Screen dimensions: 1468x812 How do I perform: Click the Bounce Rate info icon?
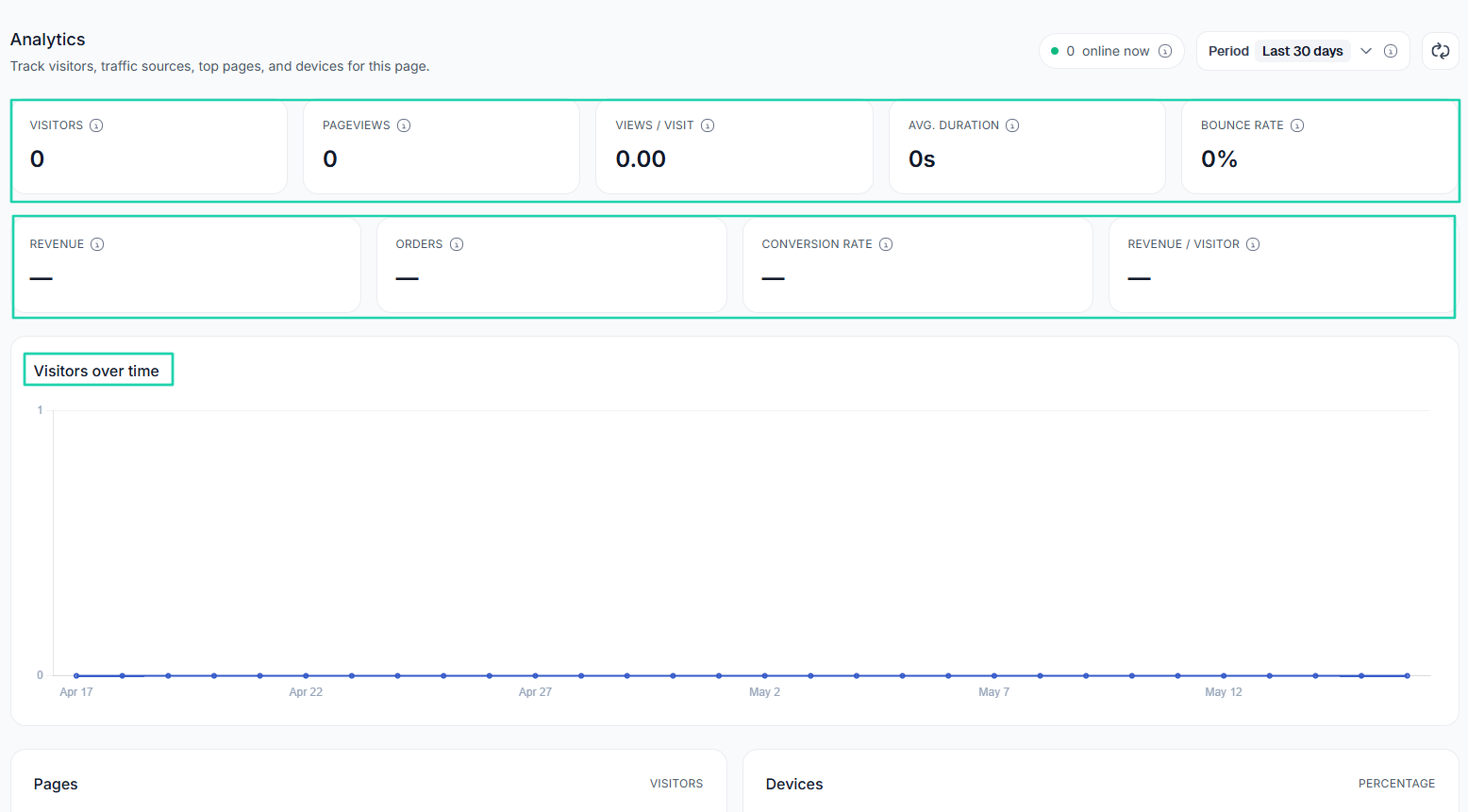pos(1297,125)
